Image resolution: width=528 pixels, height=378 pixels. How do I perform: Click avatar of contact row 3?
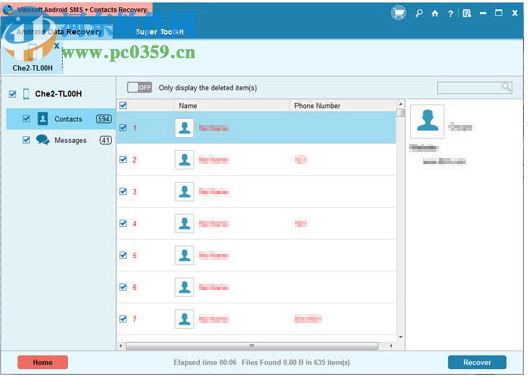pyautogui.click(x=184, y=192)
